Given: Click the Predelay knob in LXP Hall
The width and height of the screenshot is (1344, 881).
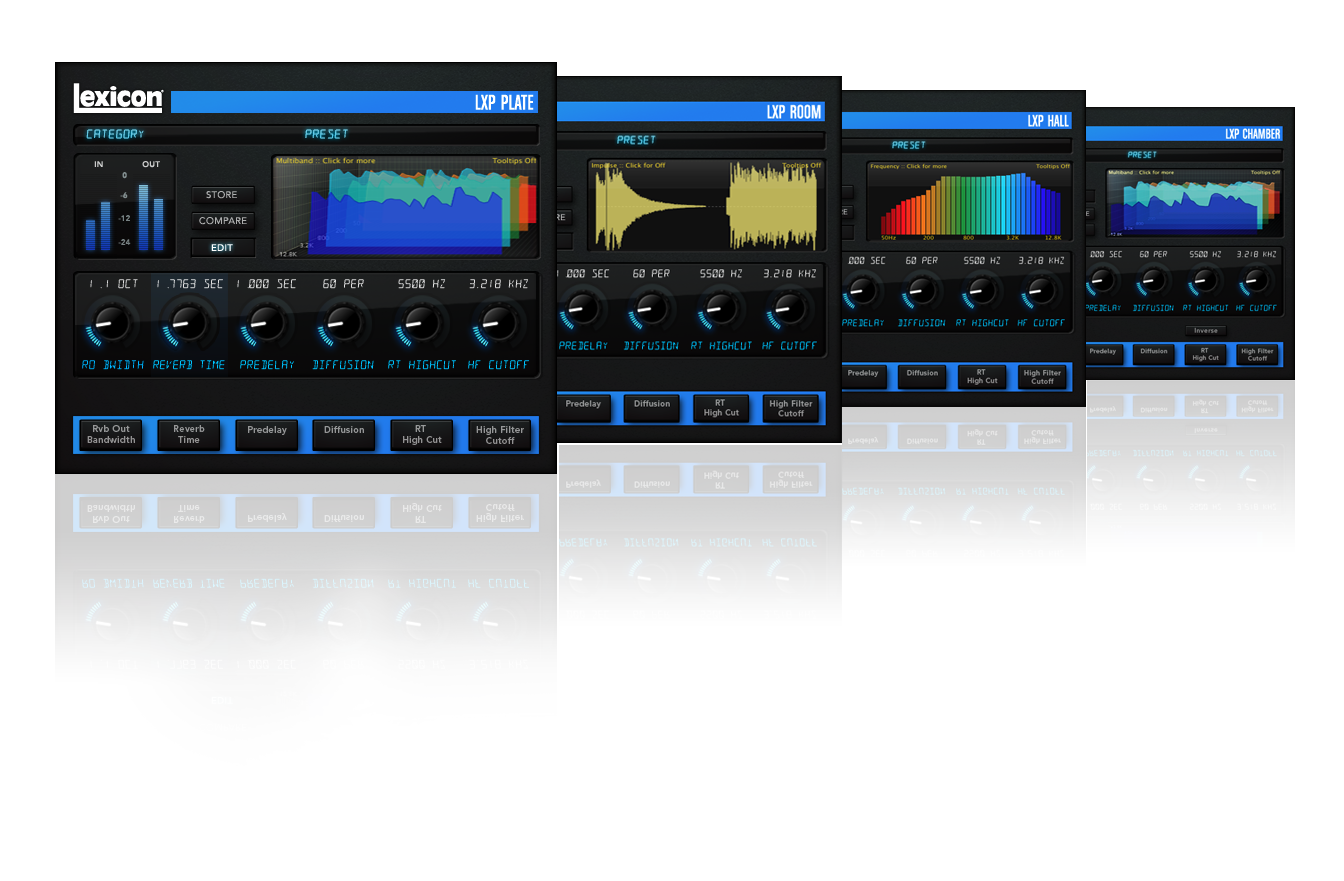Looking at the screenshot, I should pos(865,291).
